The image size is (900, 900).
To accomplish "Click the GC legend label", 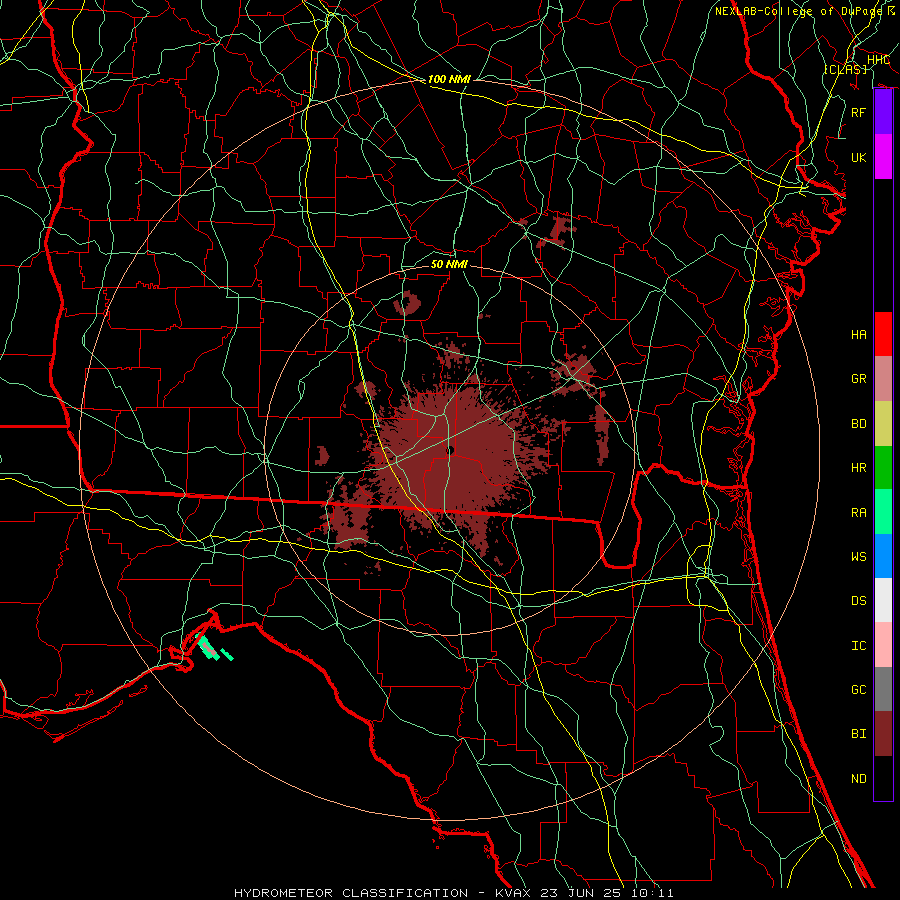I will pos(859,690).
